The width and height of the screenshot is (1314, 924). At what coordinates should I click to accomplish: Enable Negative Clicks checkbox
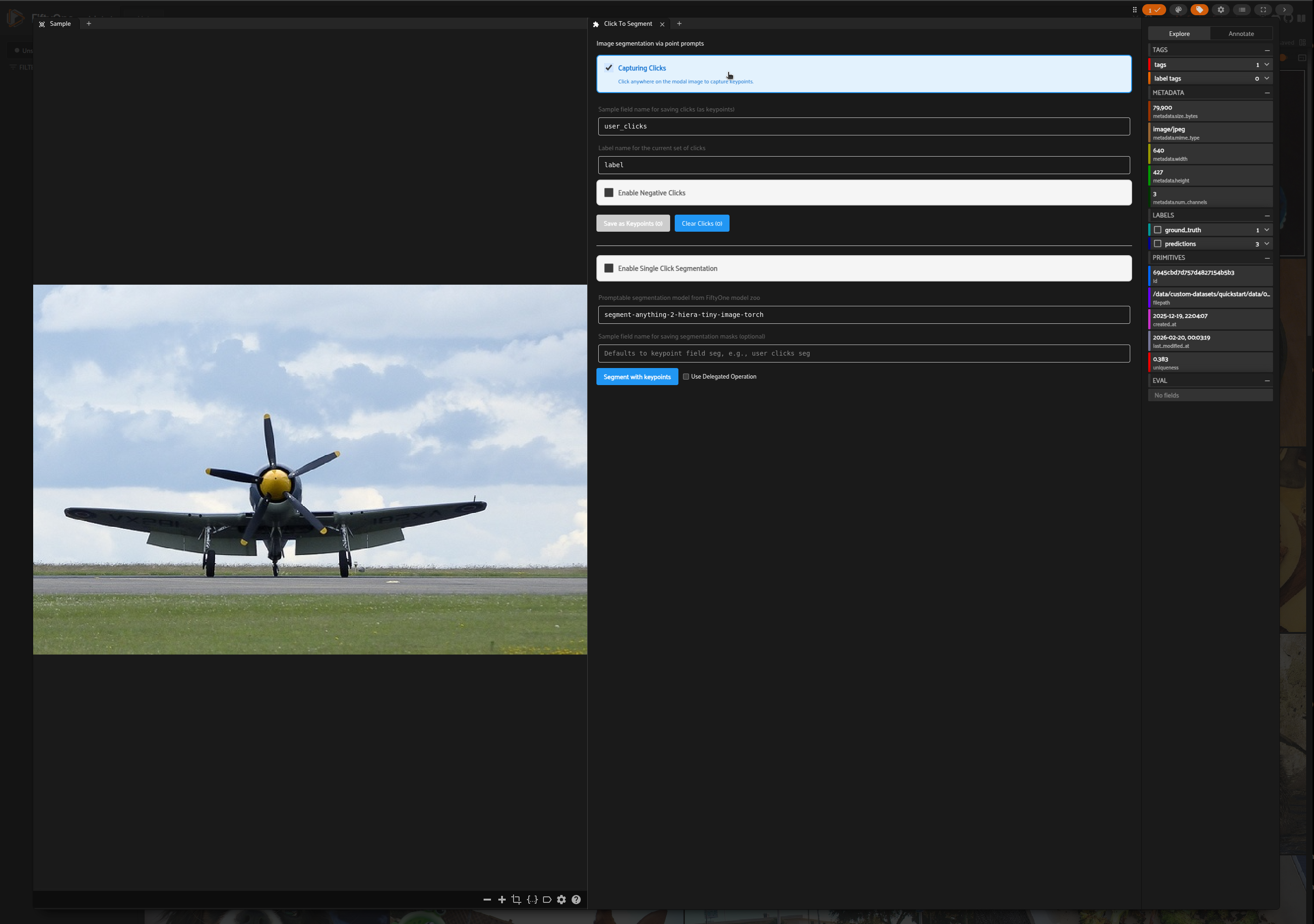click(x=608, y=193)
